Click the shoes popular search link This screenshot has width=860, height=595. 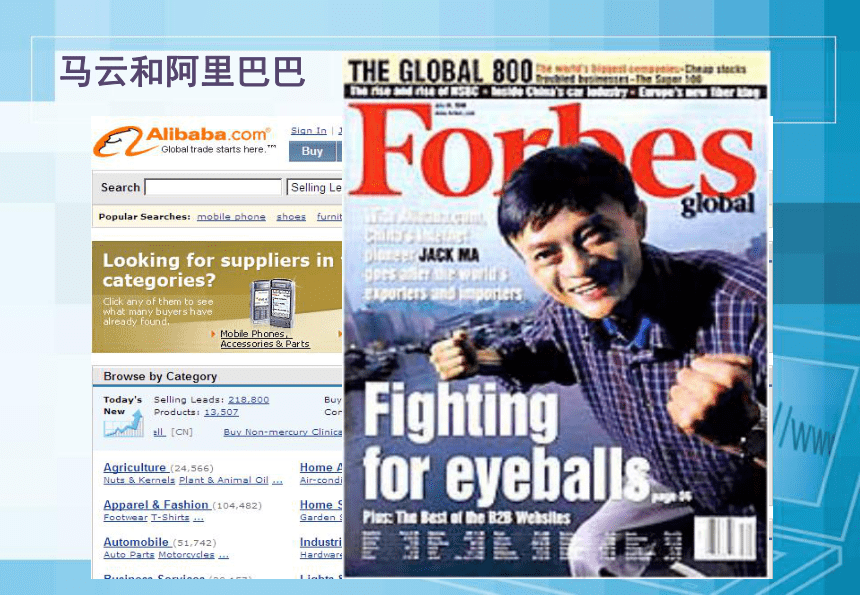click(291, 217)
